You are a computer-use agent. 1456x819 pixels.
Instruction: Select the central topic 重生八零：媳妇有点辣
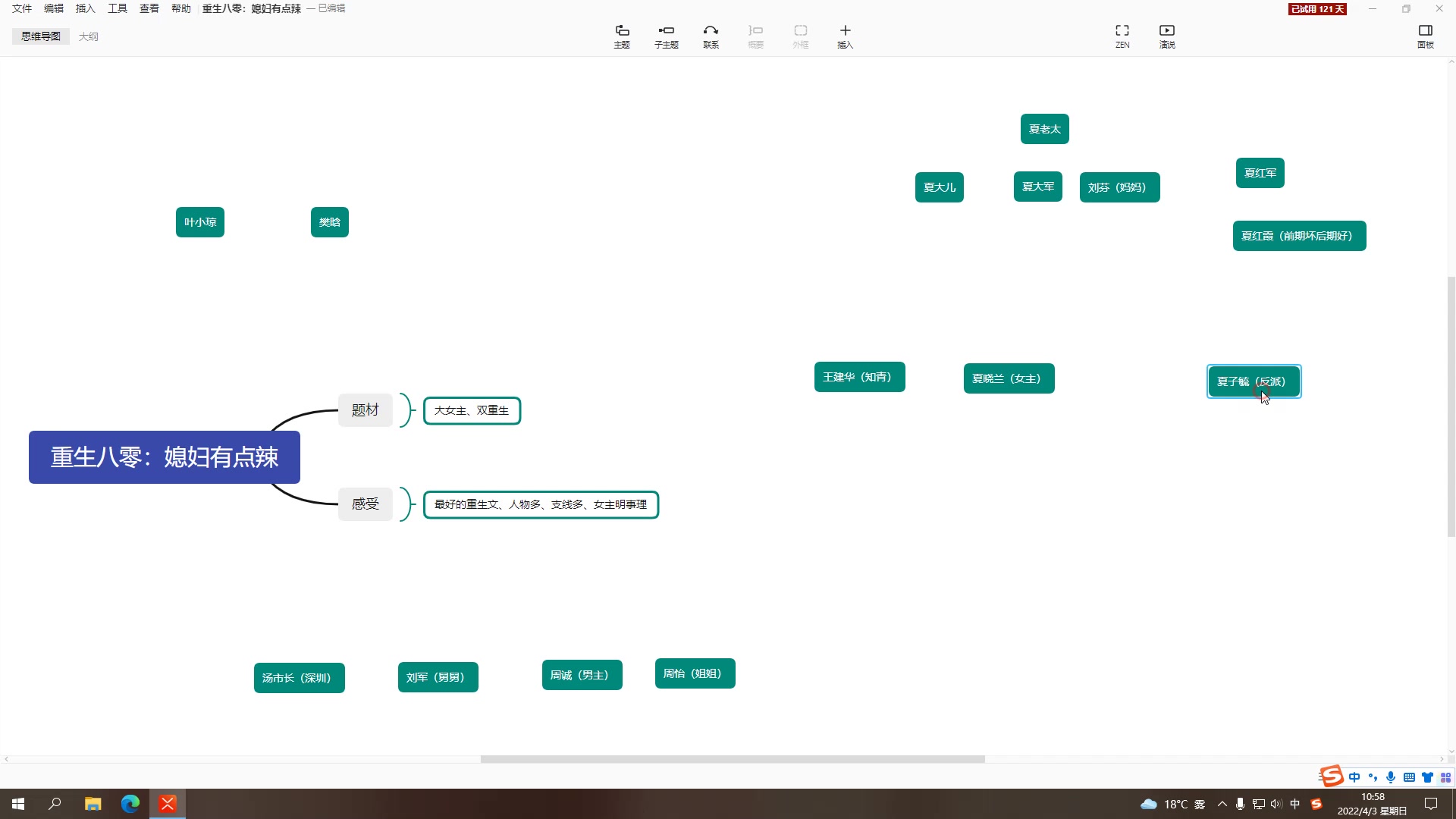pos(165,457)
